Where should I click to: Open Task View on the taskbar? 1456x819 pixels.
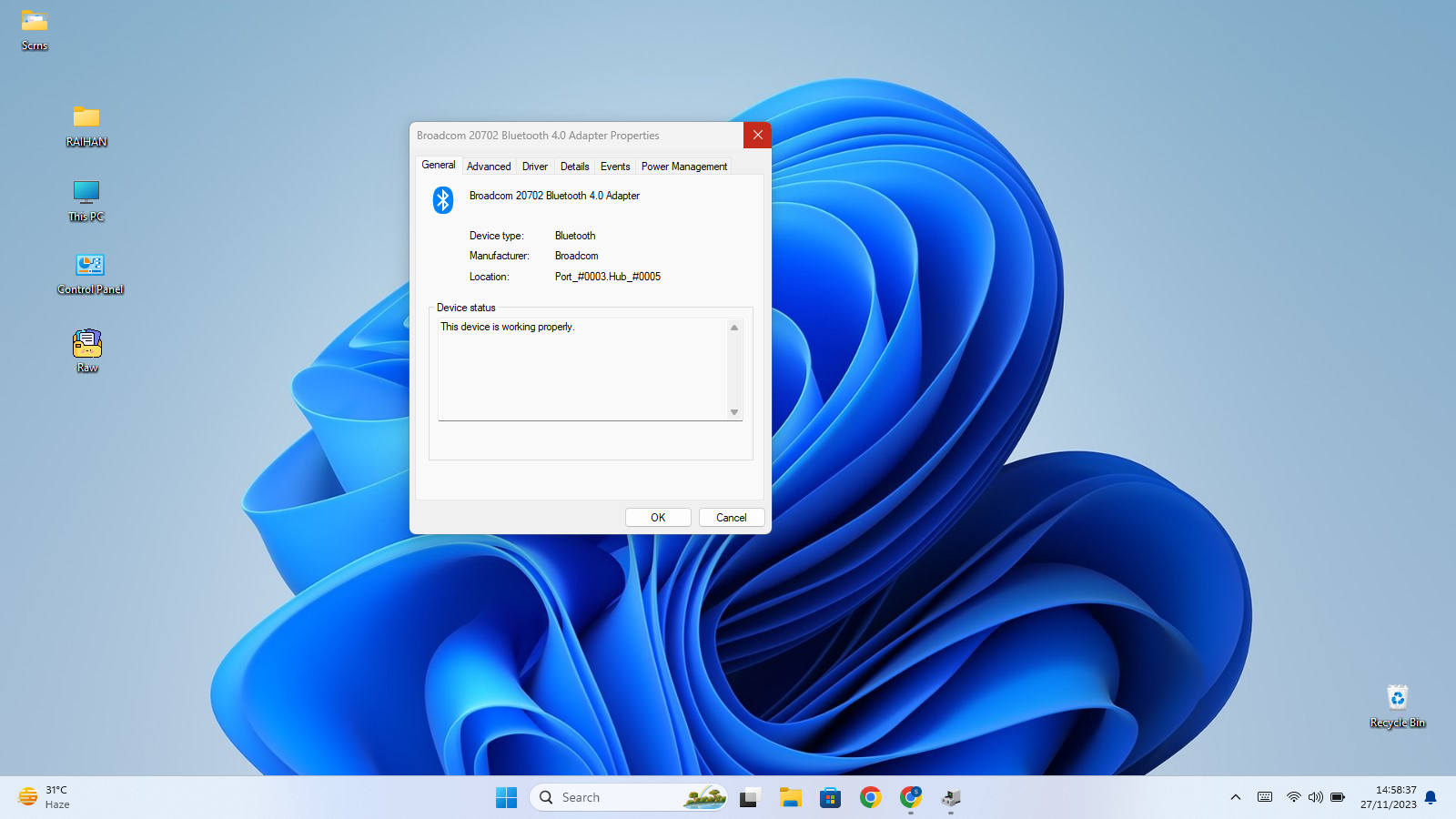point(749,798)
